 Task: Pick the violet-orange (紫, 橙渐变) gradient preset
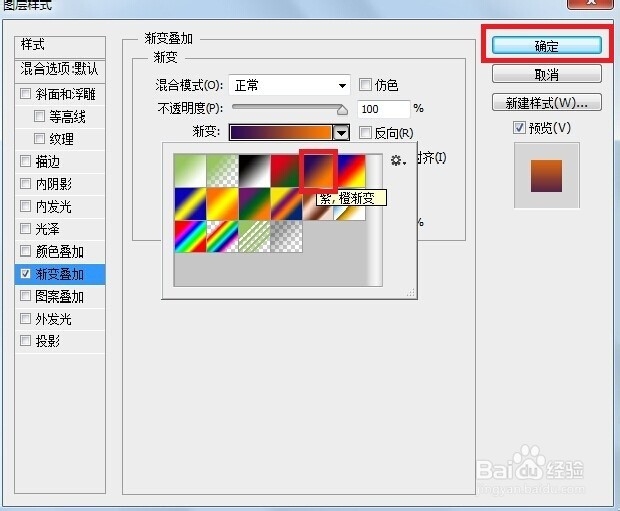click(x=318, y=171)
